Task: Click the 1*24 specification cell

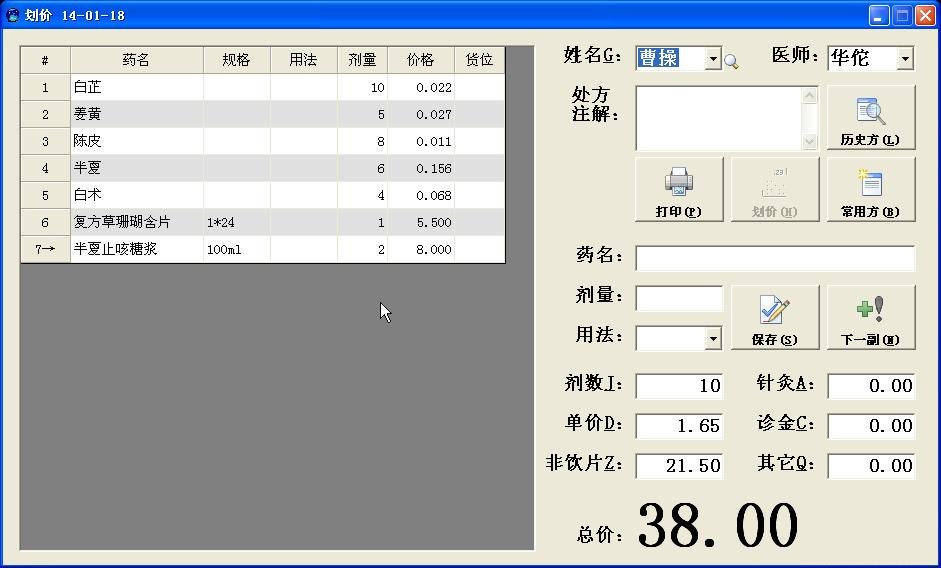Action: [x=237, y=222]
